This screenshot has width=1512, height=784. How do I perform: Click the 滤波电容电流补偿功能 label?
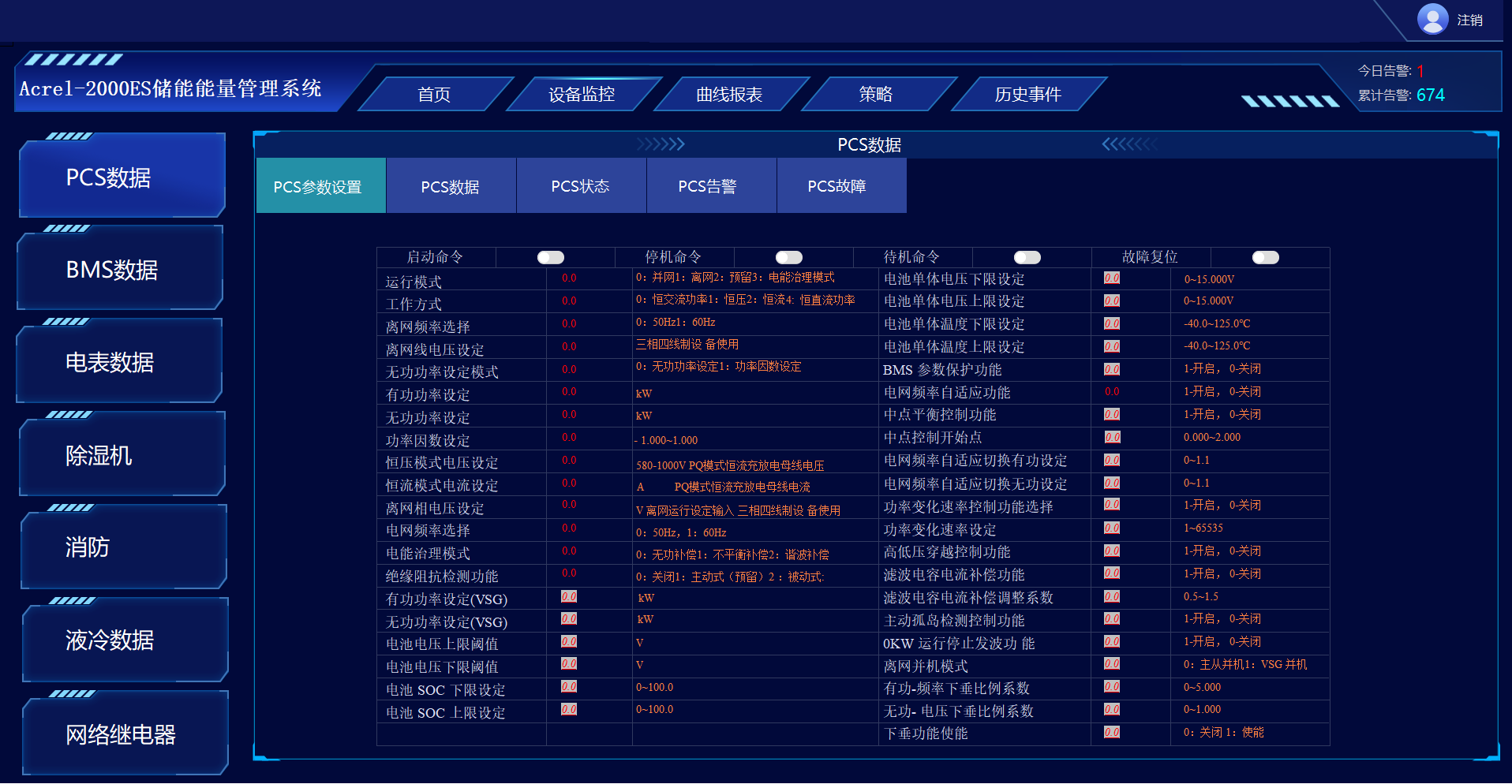[x=954, y=575]
